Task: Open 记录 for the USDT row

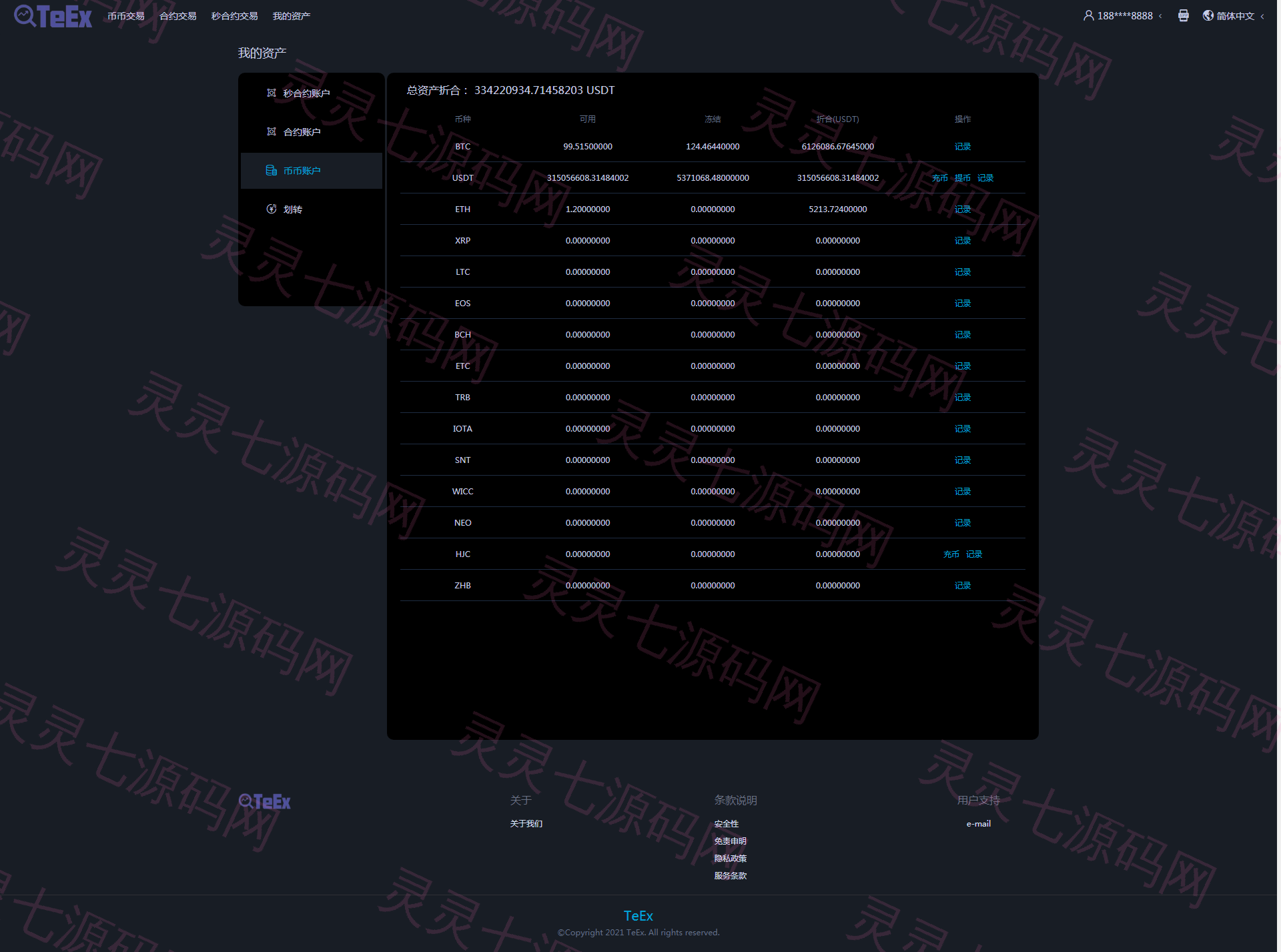Action: [x=985, y=177]
